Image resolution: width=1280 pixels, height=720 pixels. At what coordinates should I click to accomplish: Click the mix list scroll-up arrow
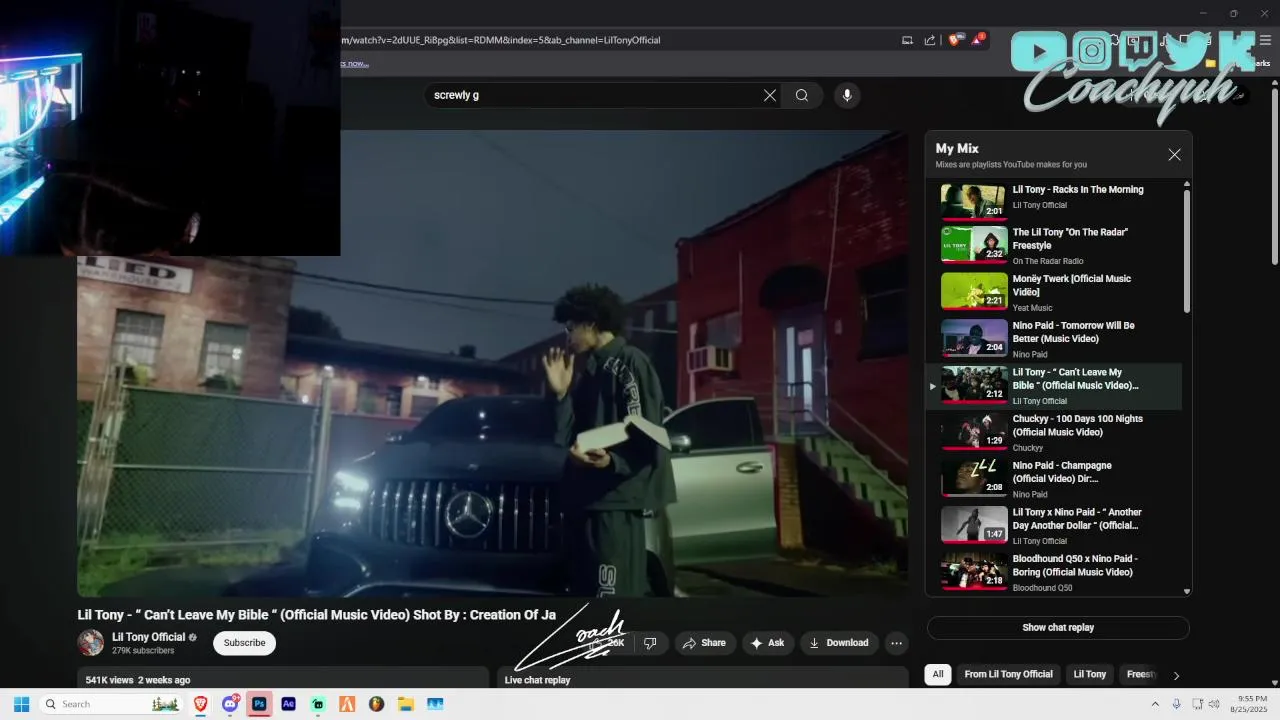click(1187, 184)
